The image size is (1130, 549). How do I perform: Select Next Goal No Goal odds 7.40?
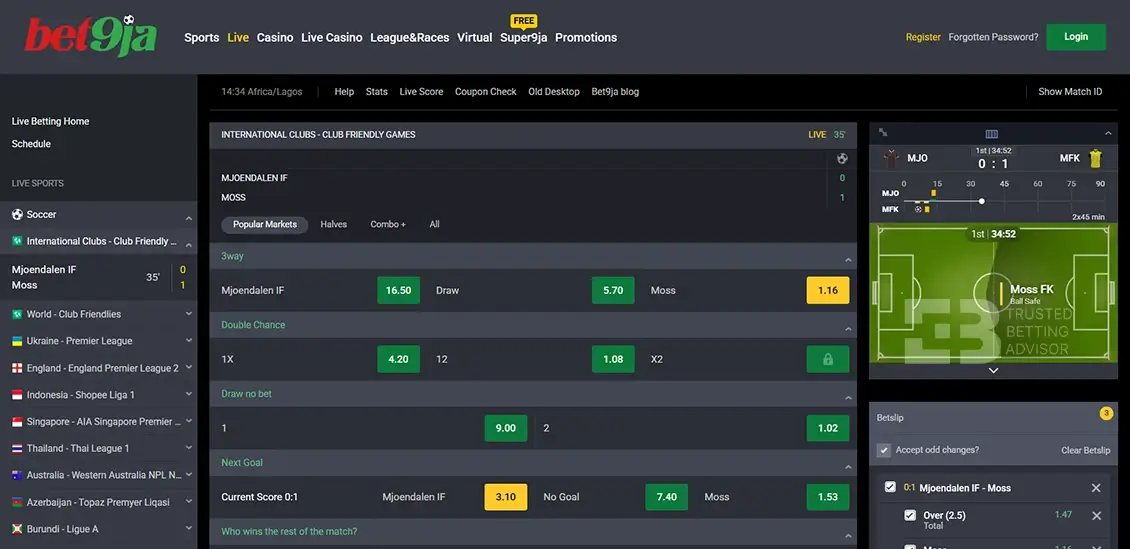pyautogui.click(x=667, y=497)
